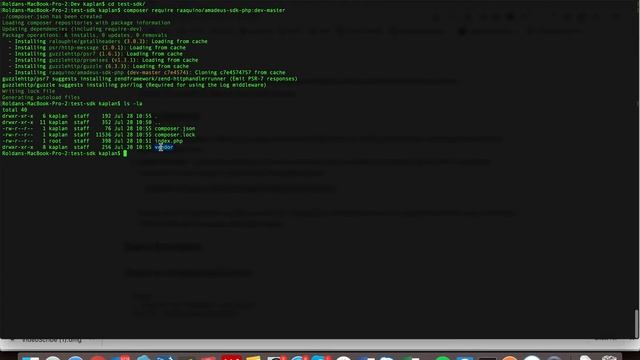Image resolution: width=640 pixels, height=360 pixels.
Task: Click 'Loading composer repositories with package information' line
Action: (86, 23)
